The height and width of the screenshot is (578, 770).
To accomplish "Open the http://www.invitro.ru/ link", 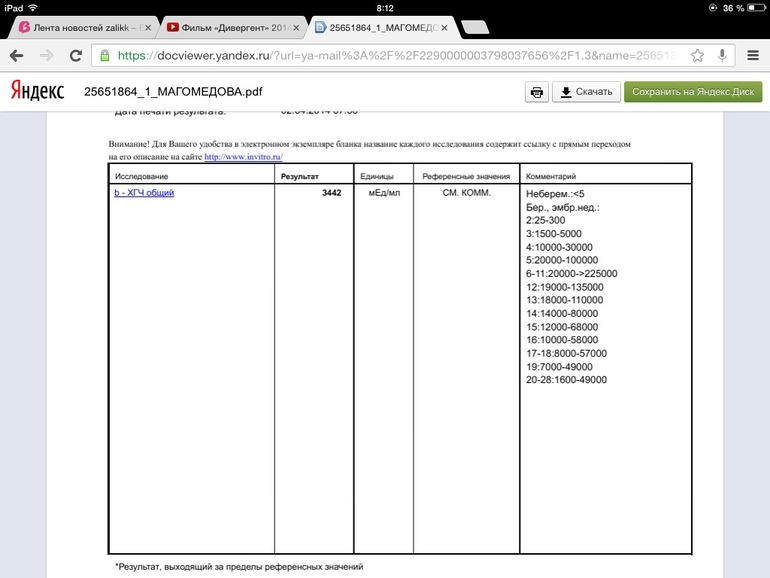I will point(244,157).
